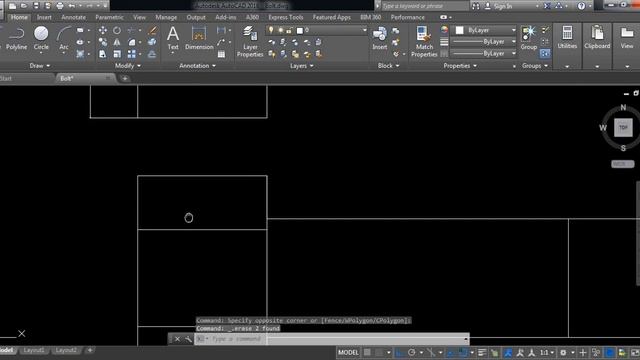
Task: Select the Offset tool
Action: click(x=152, y=54)
